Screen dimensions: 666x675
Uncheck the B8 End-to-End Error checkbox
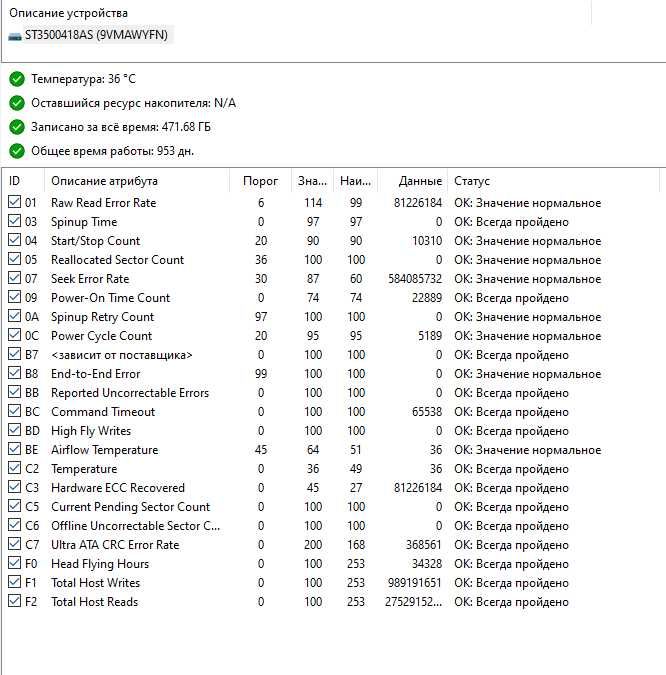point(14,373)
